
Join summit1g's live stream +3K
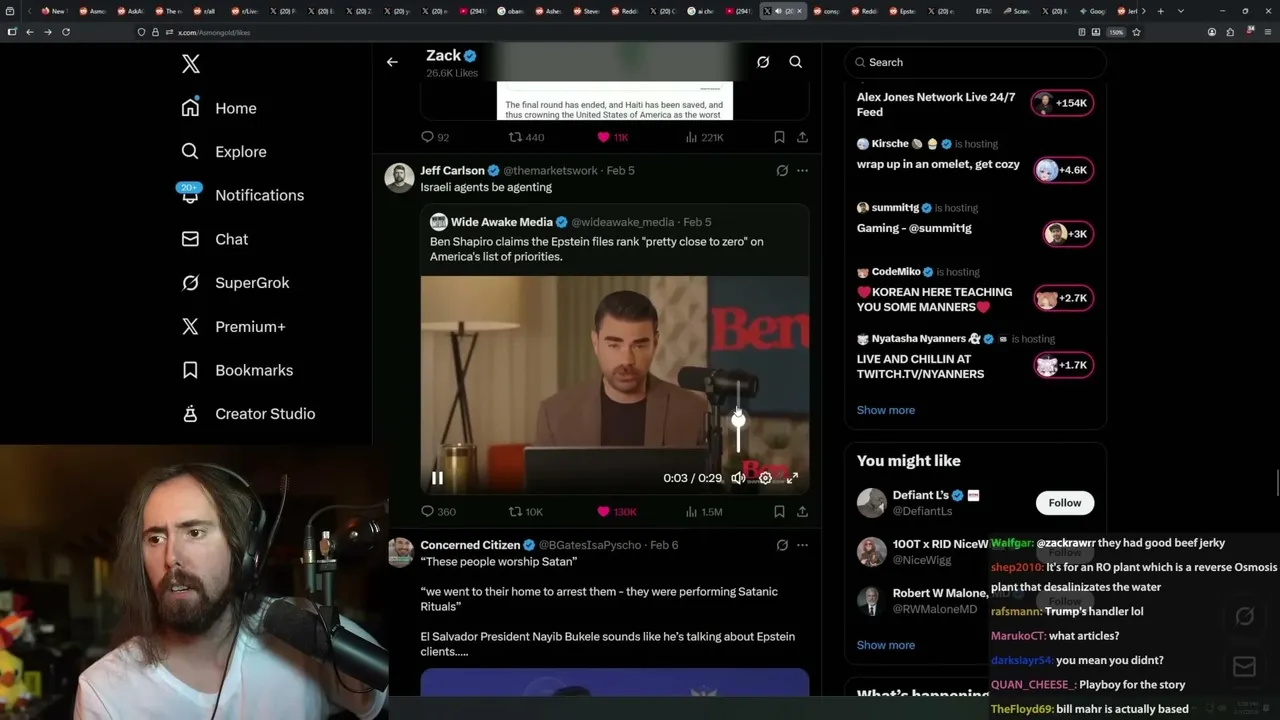pos(1066,234)
